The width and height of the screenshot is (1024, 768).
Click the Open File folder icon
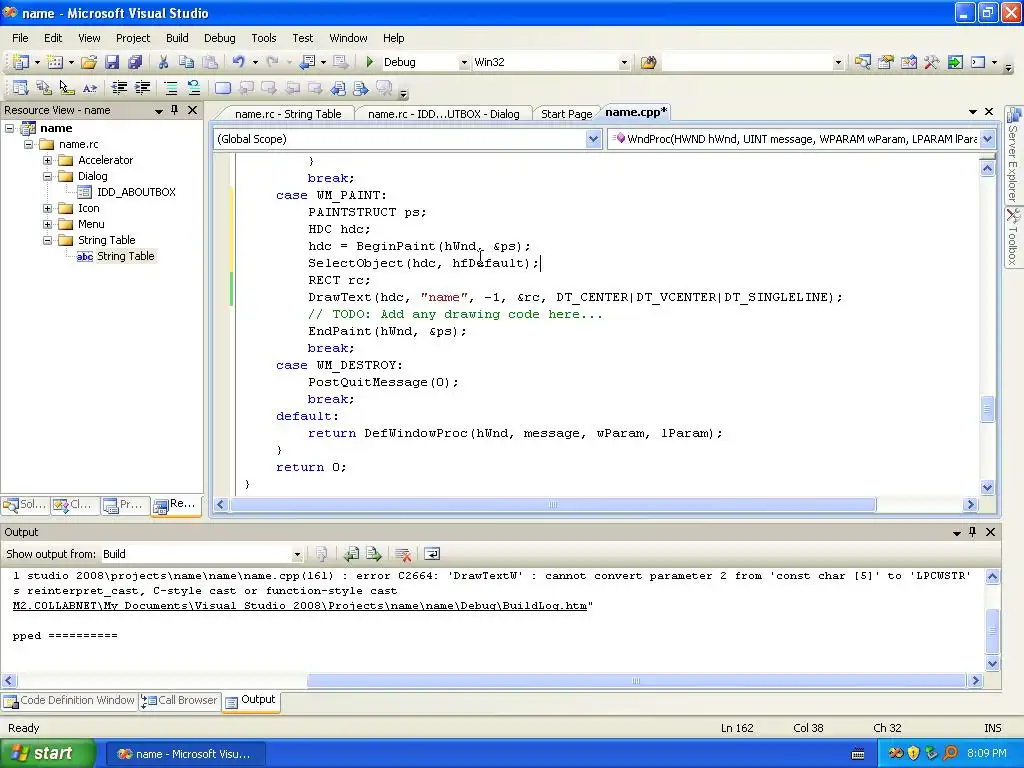89,62
